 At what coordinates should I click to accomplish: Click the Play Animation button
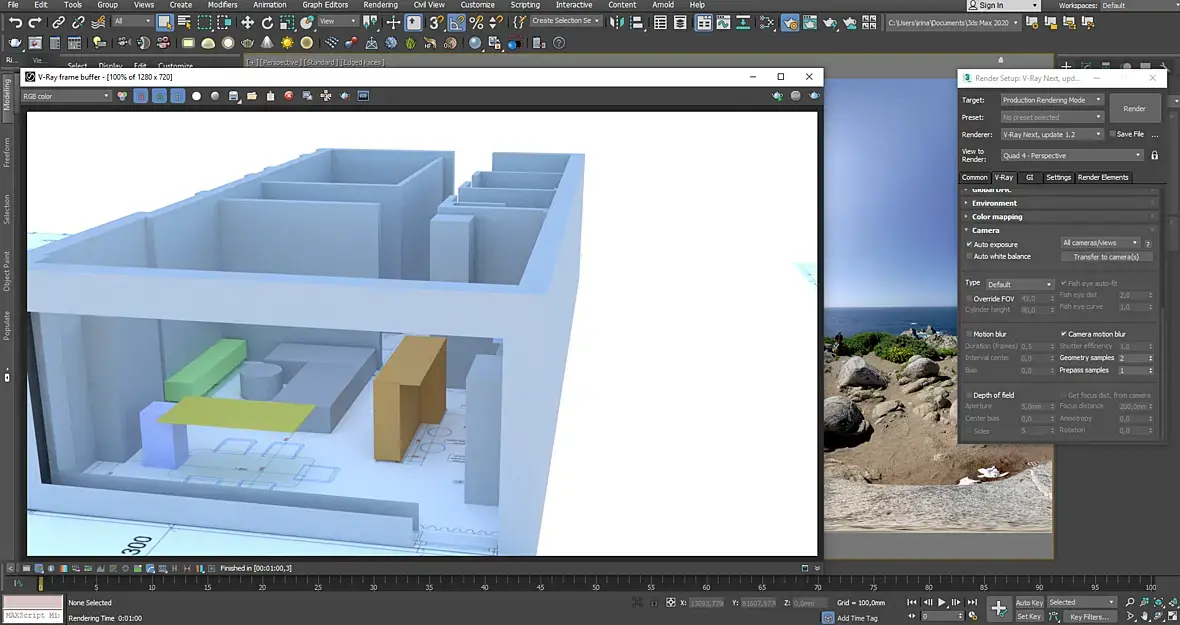[941, 602]
